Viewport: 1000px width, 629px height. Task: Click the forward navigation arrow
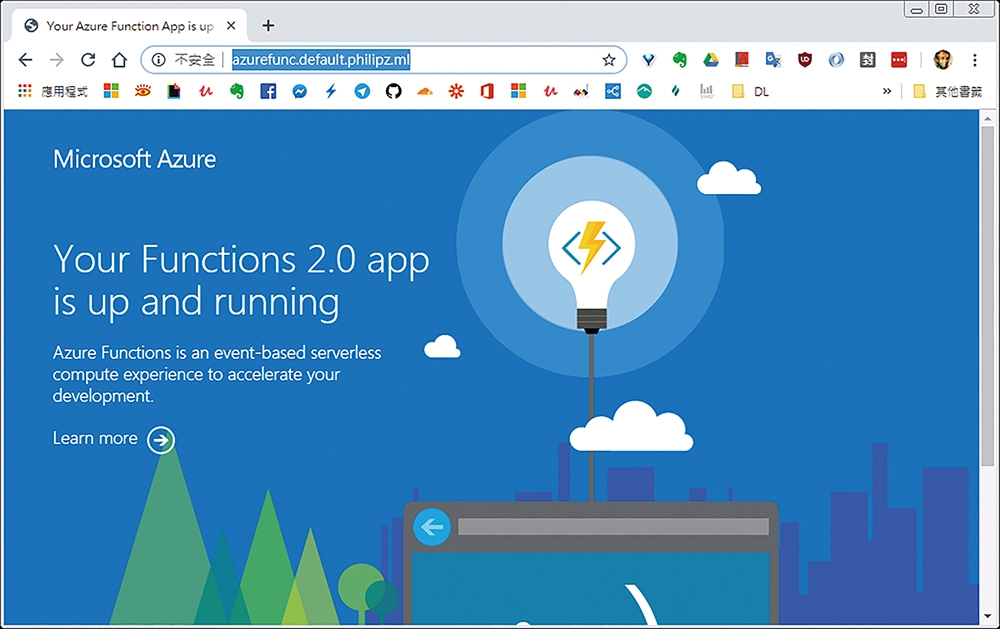[x=57, y=60]
